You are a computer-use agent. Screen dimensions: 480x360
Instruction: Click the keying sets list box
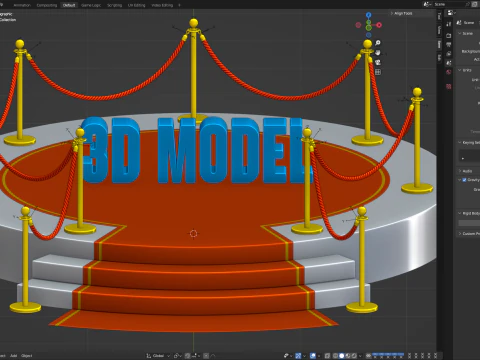pyautogui.click(x=469, y=155)
